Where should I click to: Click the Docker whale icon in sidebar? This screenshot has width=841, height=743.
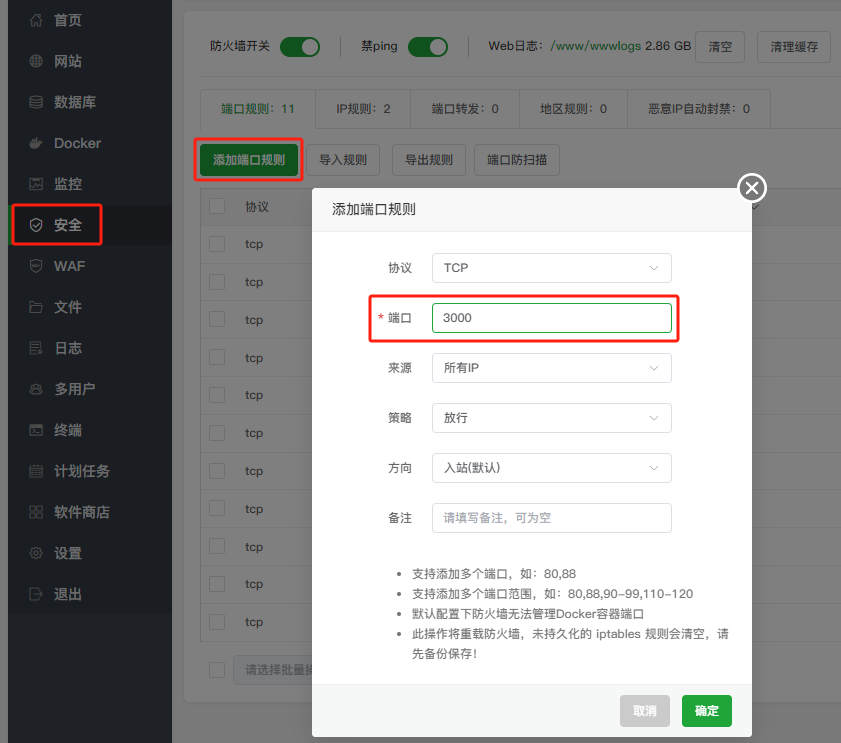(x=36, y=143)
